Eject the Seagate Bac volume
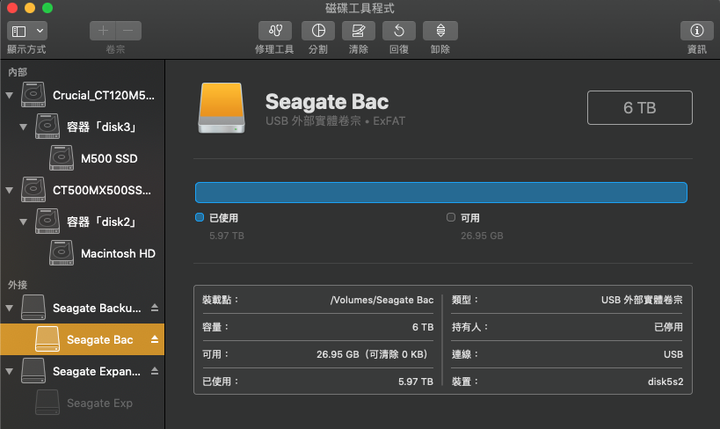The width and height of the screenshot is (720, 429). [155, 339]
